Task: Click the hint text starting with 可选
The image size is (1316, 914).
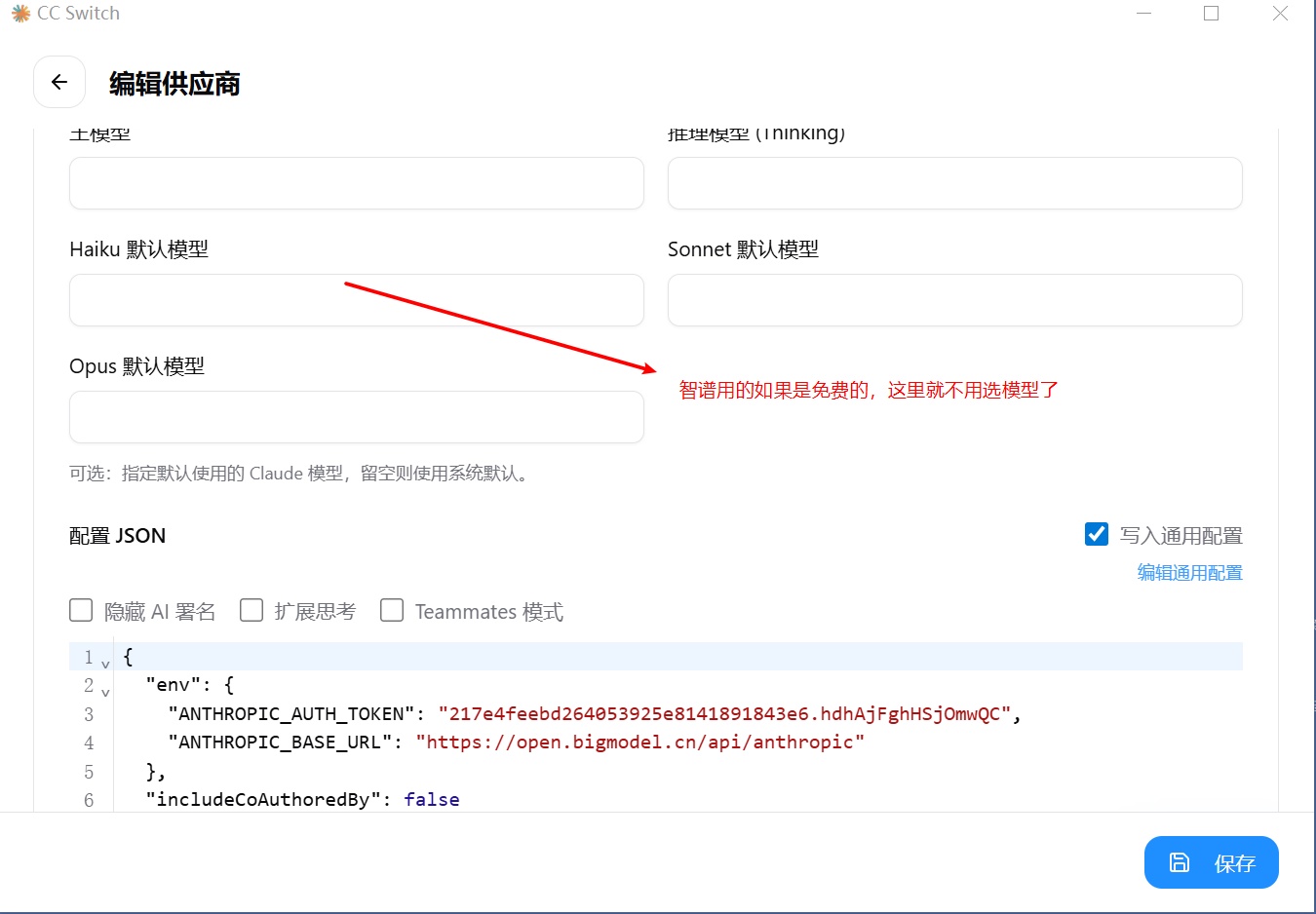Action: click(301, 474)
